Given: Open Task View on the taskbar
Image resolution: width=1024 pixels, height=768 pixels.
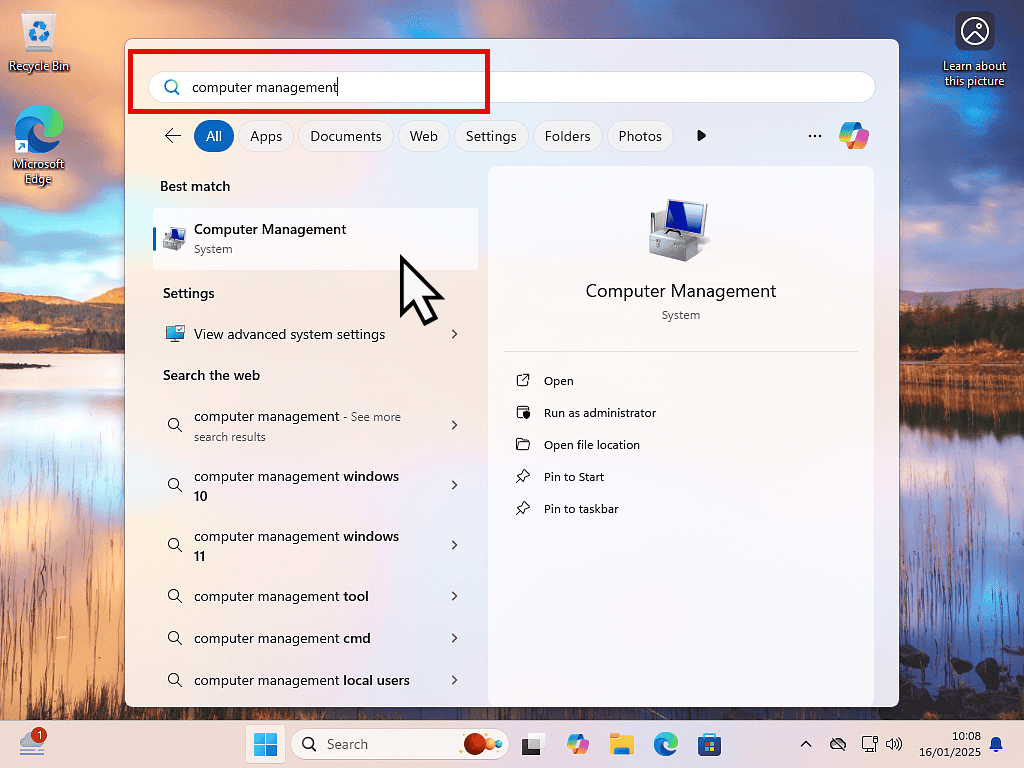Looking at the screenshot, I should (x=533, y=744).
